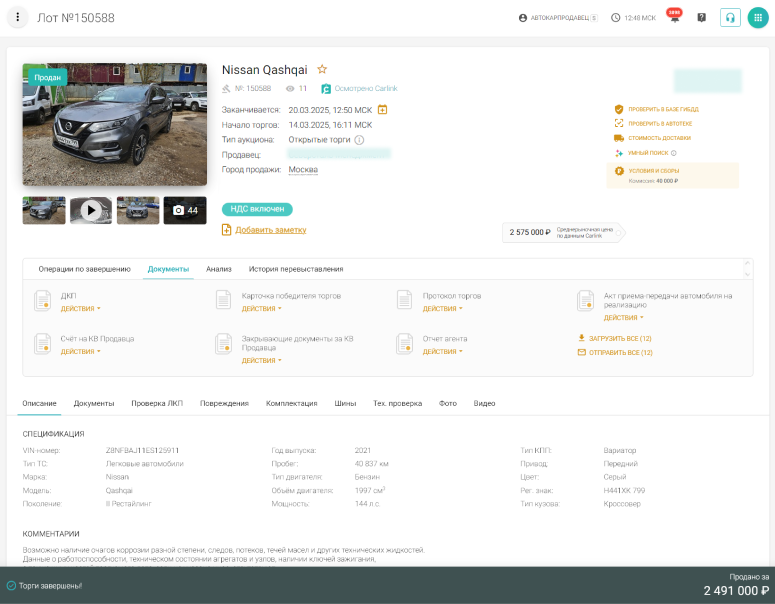Image resolution: width=775 pixels, height=604 pixels.
Task: Add Nissan Qashqai to favorites with star
Action: 322,69
